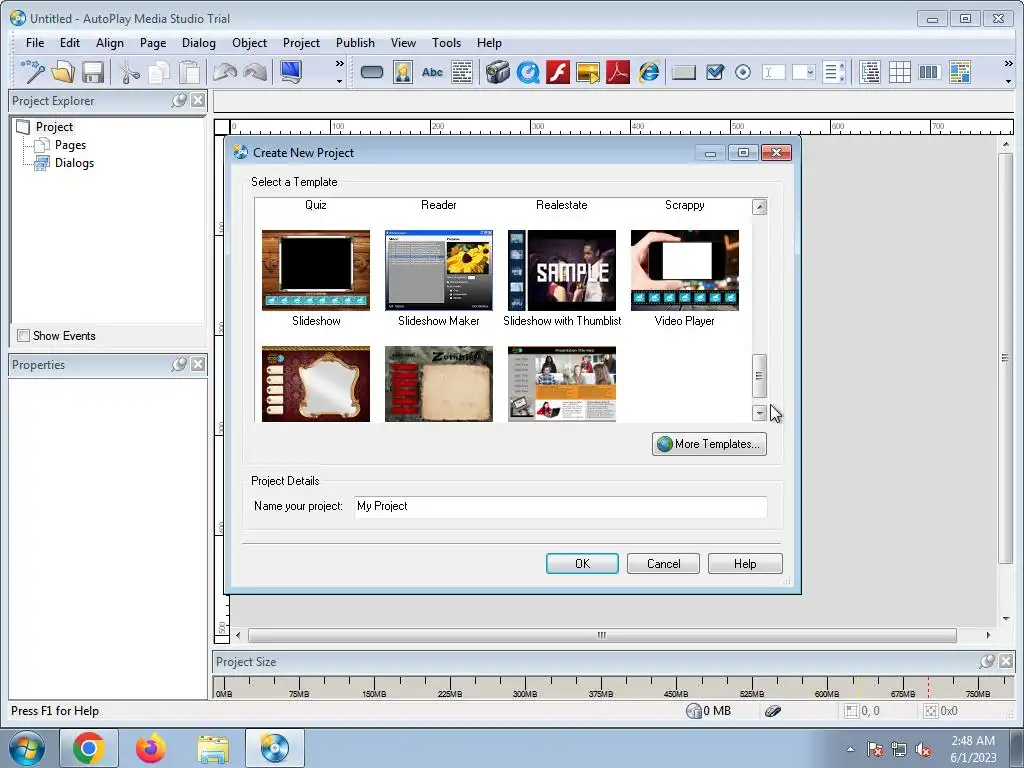Insert a ListBox object icon

click(833, 72)
